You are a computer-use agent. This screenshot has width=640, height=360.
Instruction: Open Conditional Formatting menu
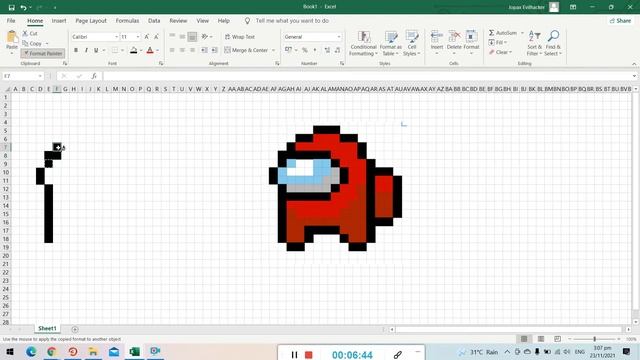coord(363,43)
